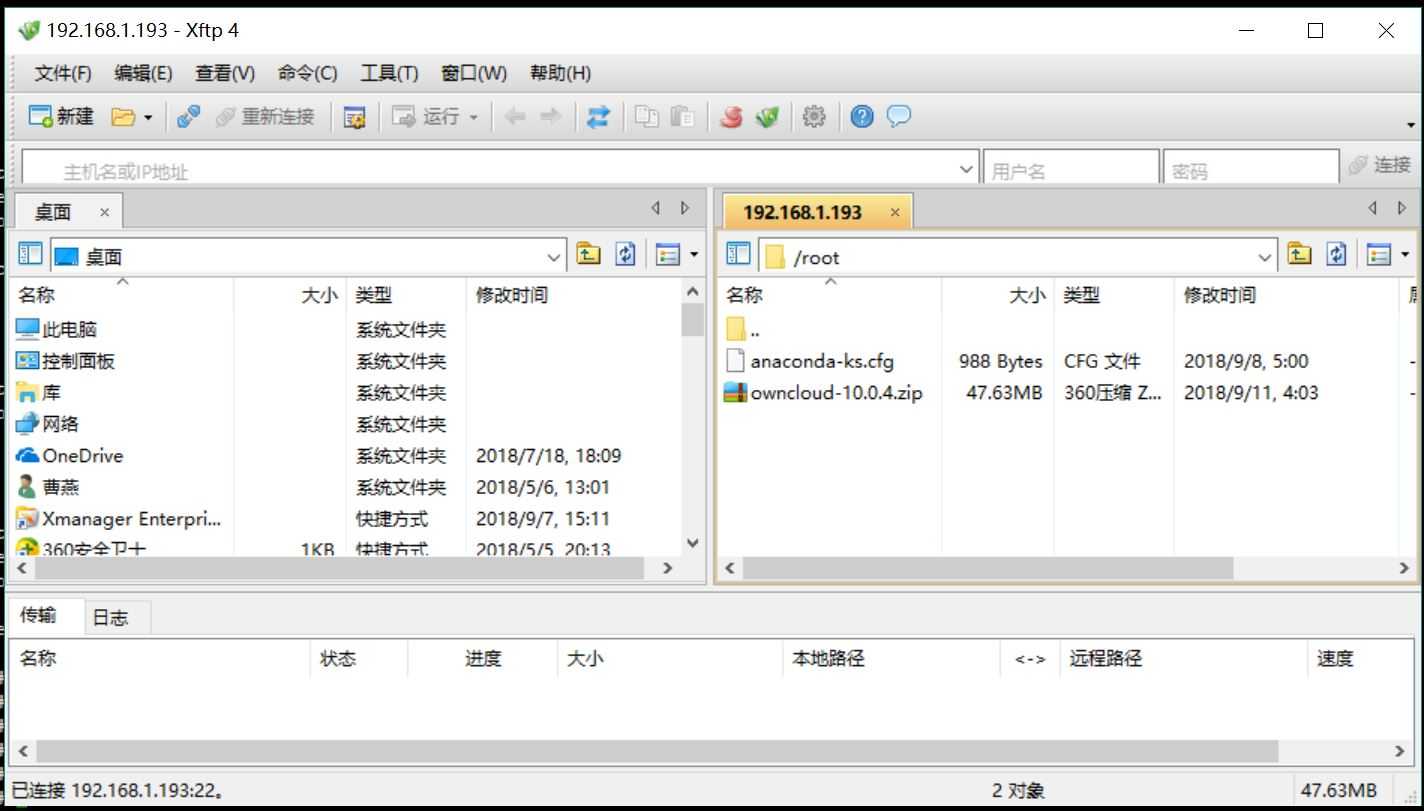This screenshot has height=811, width=1424.
Task: Click the copy icon in toolbar
Action: pyautogui.click(x=647, y=117)
